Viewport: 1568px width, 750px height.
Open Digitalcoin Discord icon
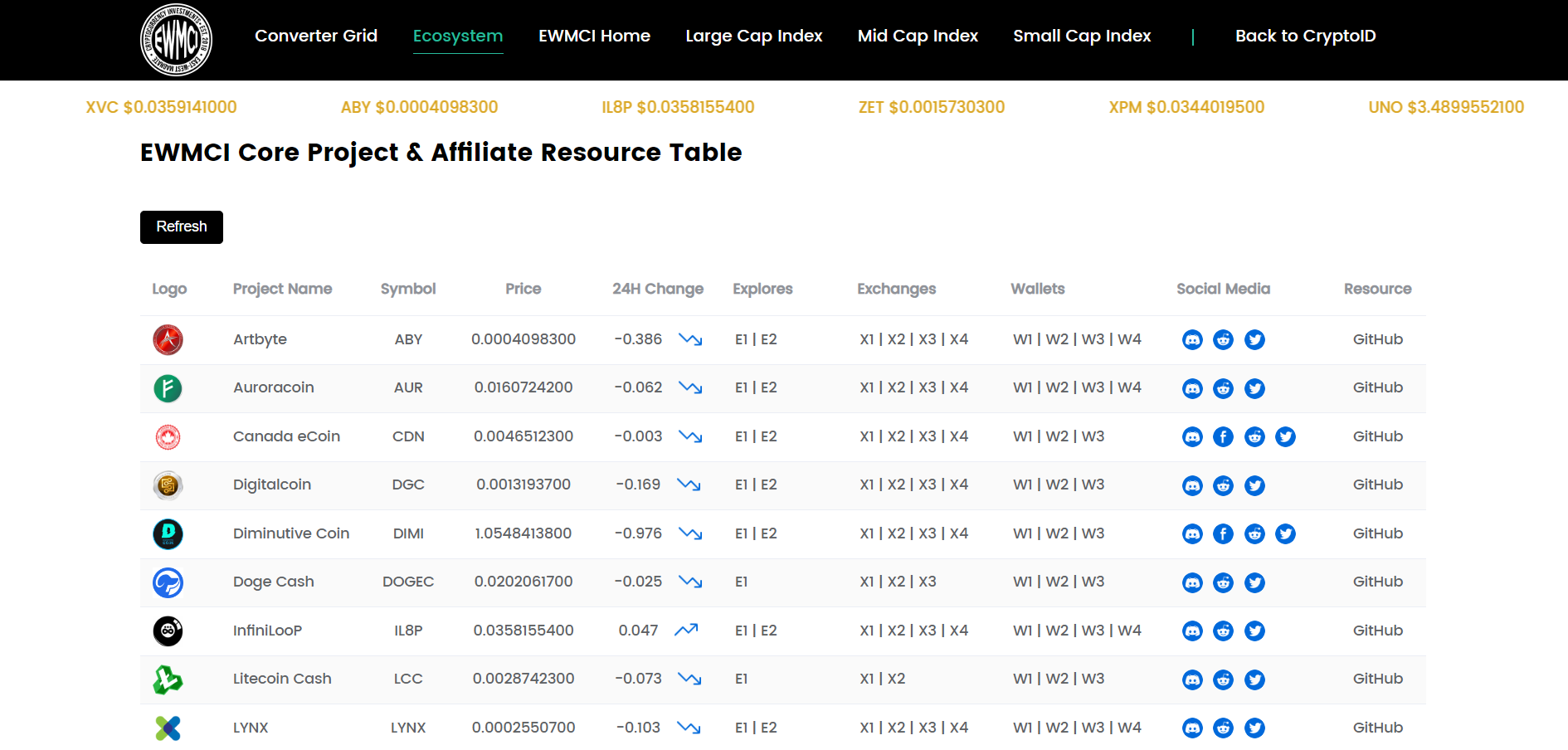click(x=1192, y=485)
